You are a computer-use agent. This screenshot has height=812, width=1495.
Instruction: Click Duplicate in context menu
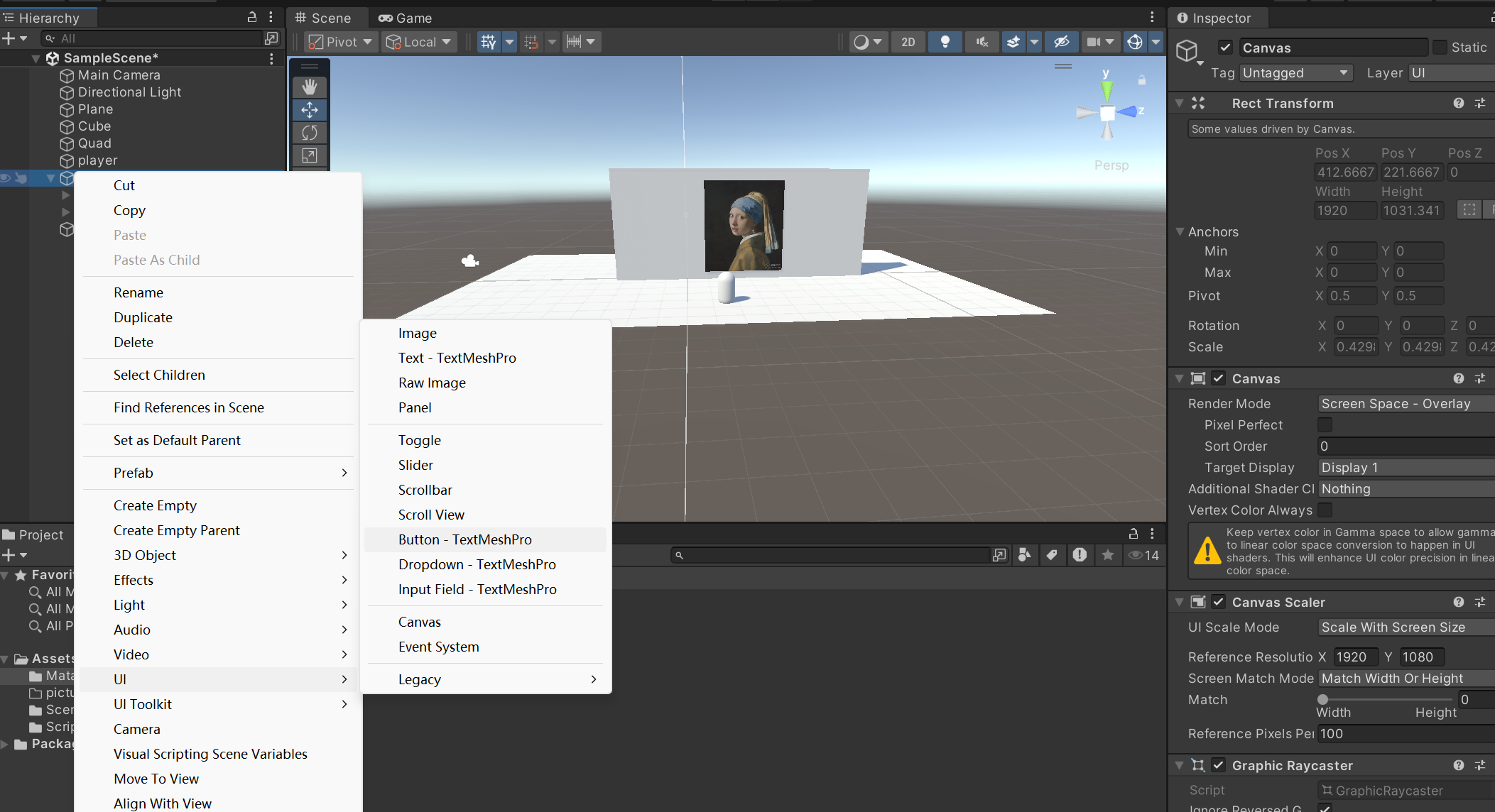click(x=143, y=317)
